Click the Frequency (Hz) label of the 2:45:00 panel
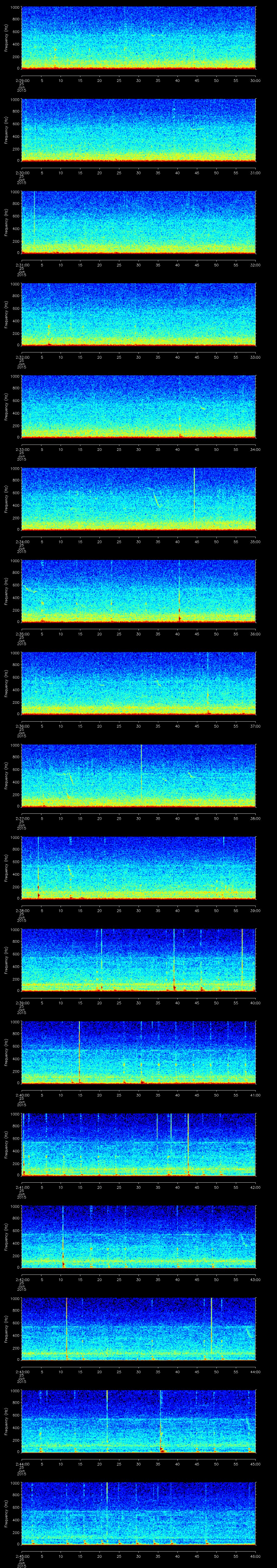Viewport: 277px width, 1568px height. [x=6, y=1513]
